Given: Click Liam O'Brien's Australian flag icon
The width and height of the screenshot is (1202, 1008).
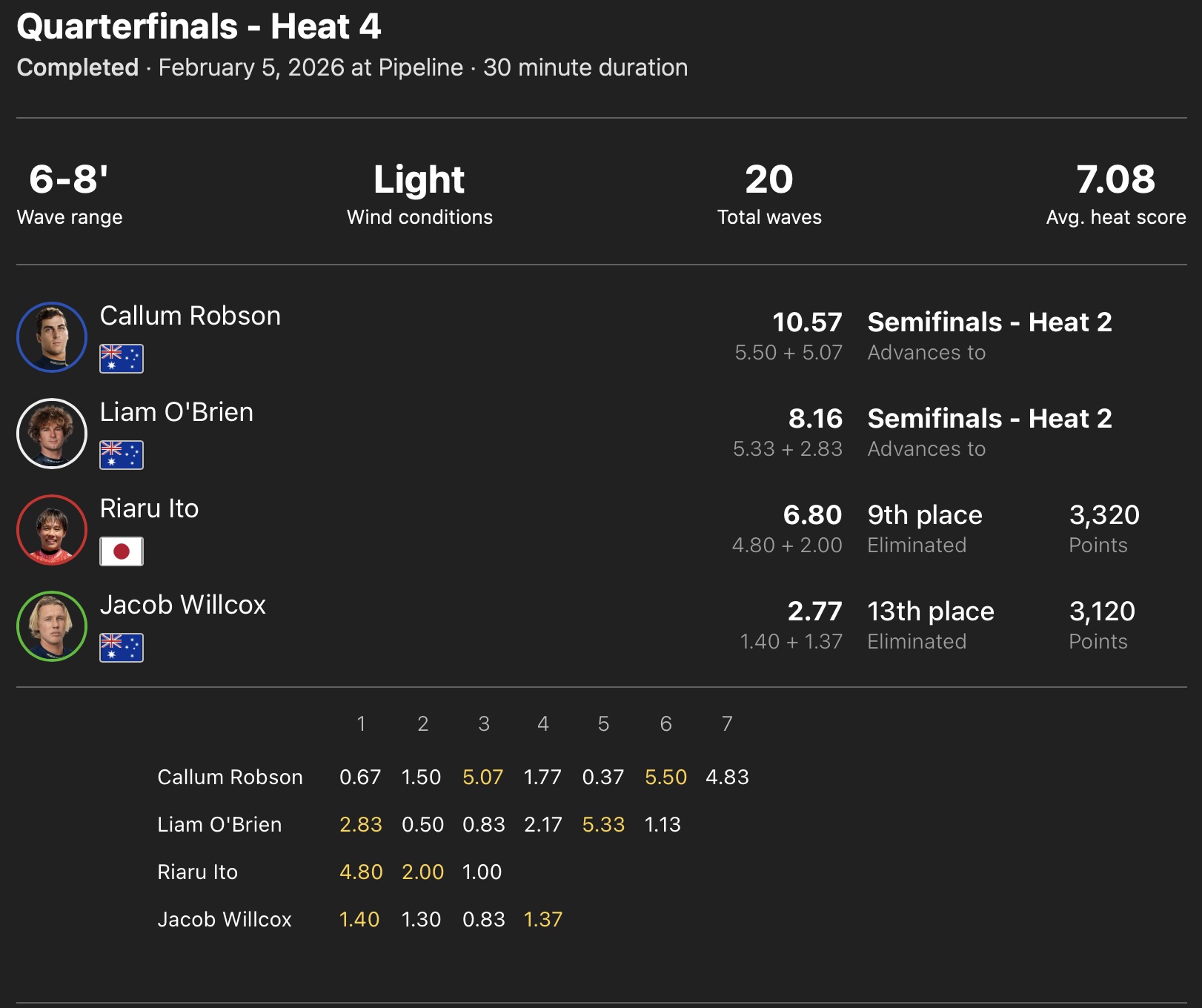Looking at the screenshot, I should [122, 455].
